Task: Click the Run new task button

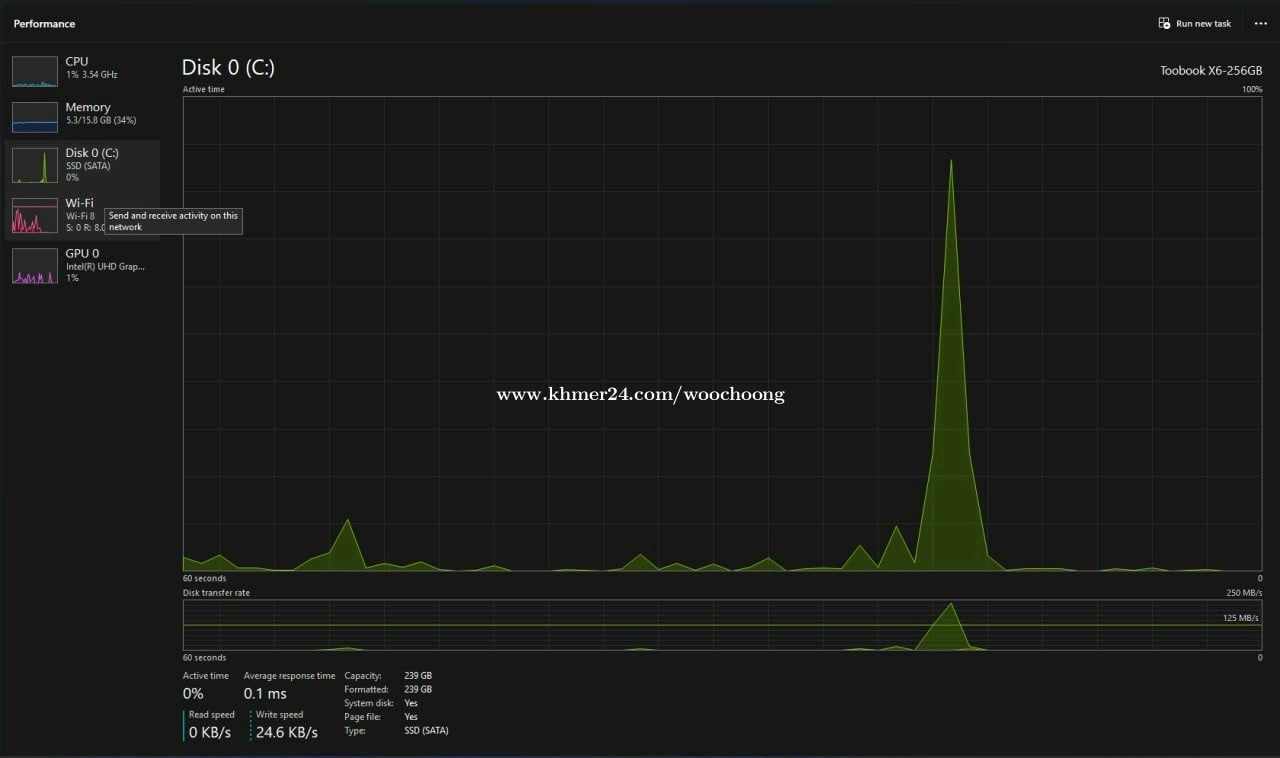Action: click(x=1194, y=23)
